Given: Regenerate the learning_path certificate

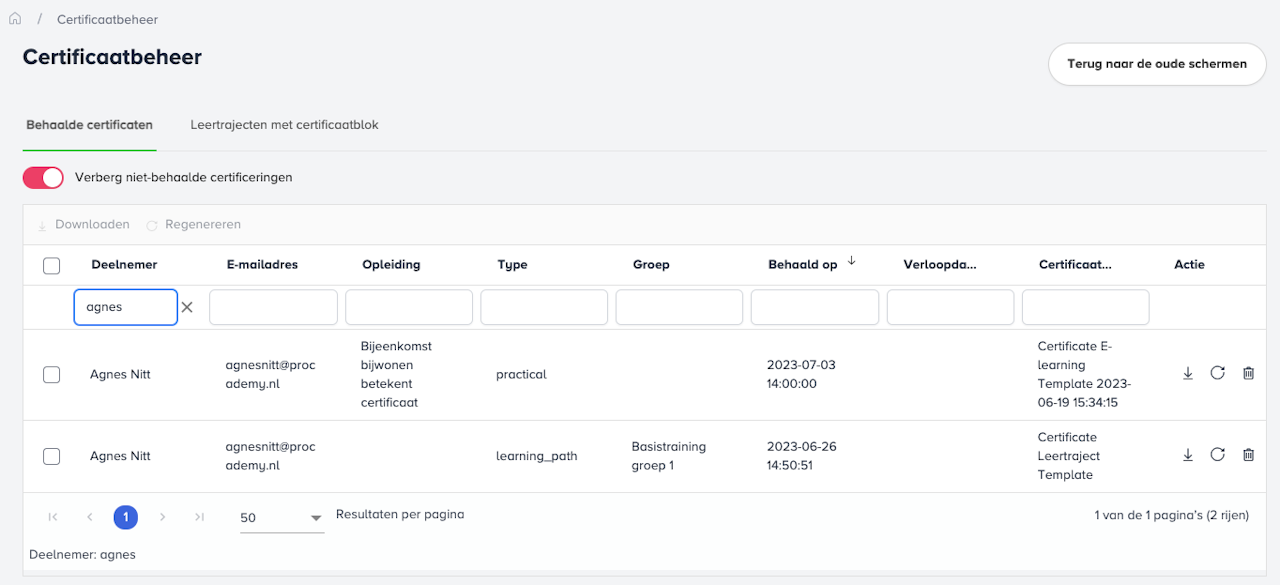Looking at the screenshot, I should [1217, 455].
